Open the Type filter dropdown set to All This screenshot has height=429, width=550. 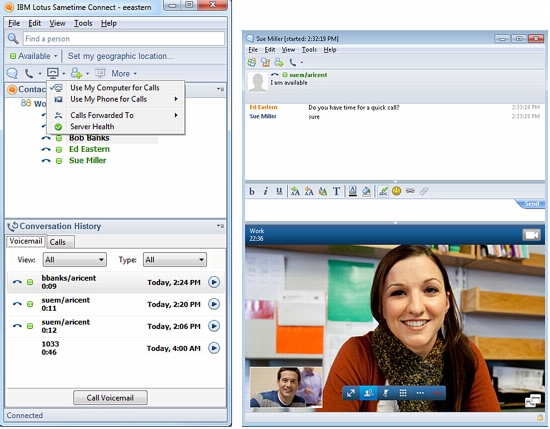coord(175,260)
